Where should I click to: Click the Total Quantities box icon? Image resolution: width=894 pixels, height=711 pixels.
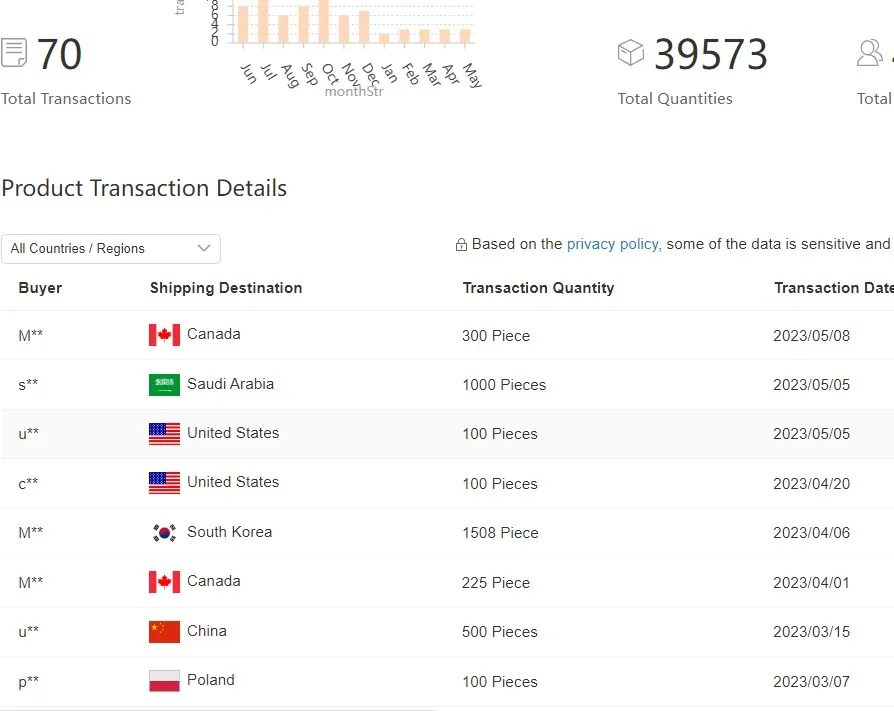coord(631,52)
